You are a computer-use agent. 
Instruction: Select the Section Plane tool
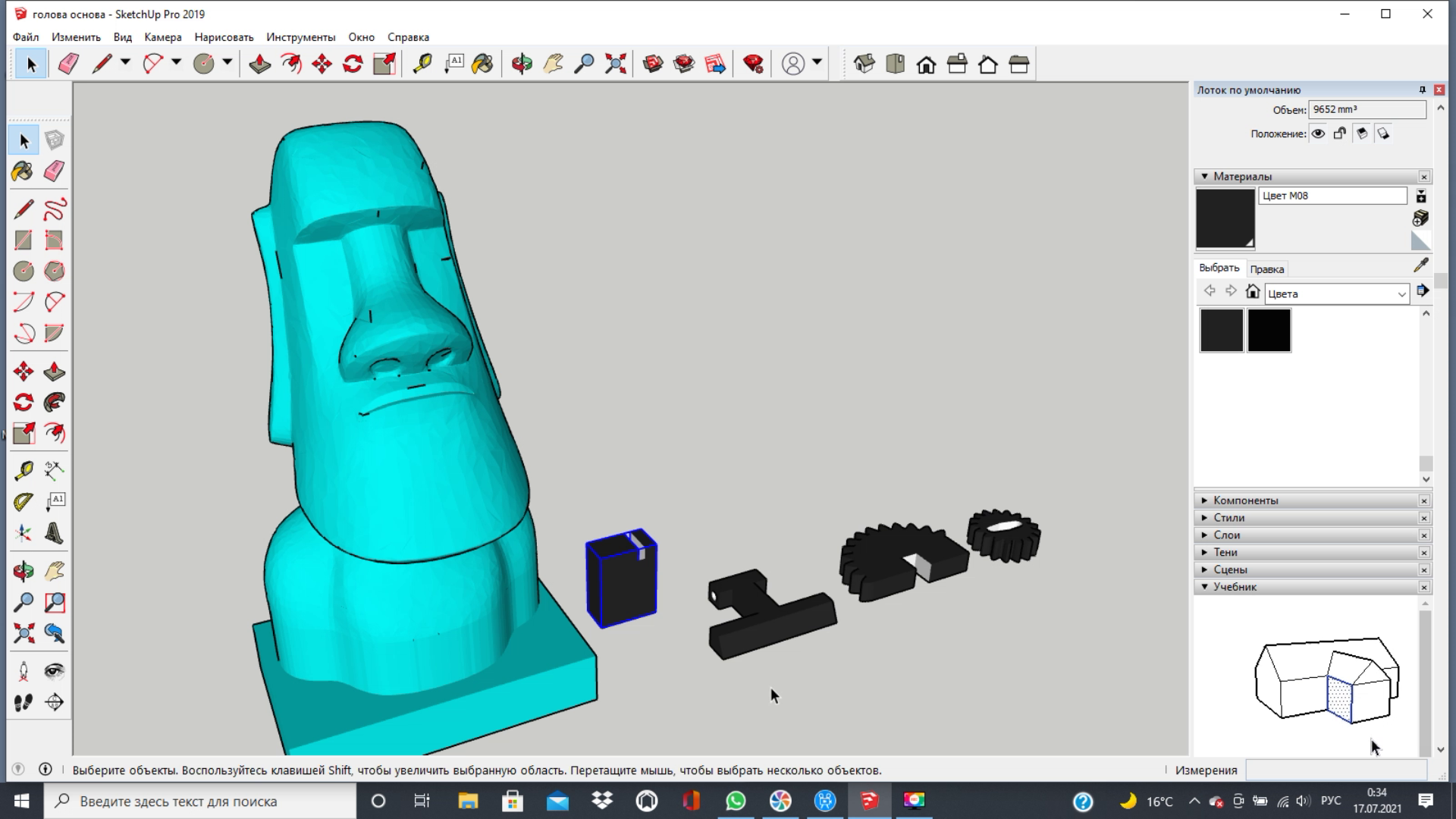[x=54, y=702]
